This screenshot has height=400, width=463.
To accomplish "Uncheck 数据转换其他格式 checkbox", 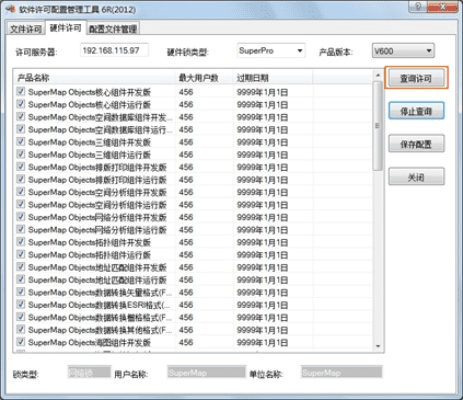I will (21, 329).
